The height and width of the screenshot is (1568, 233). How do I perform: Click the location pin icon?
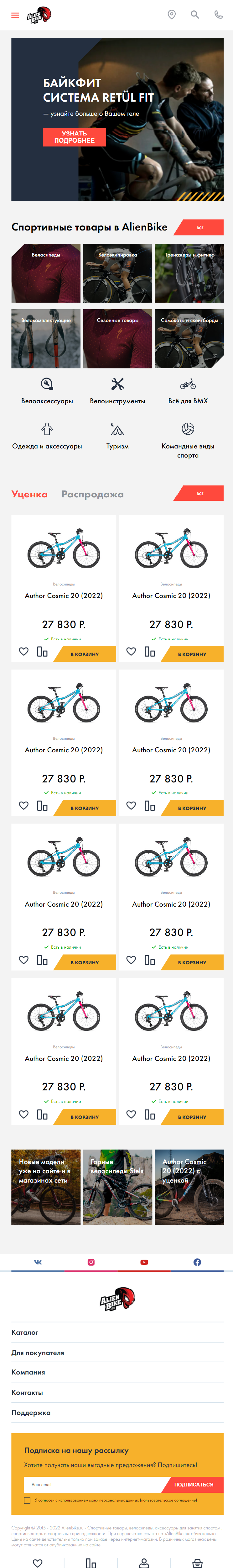coord(172,15)
